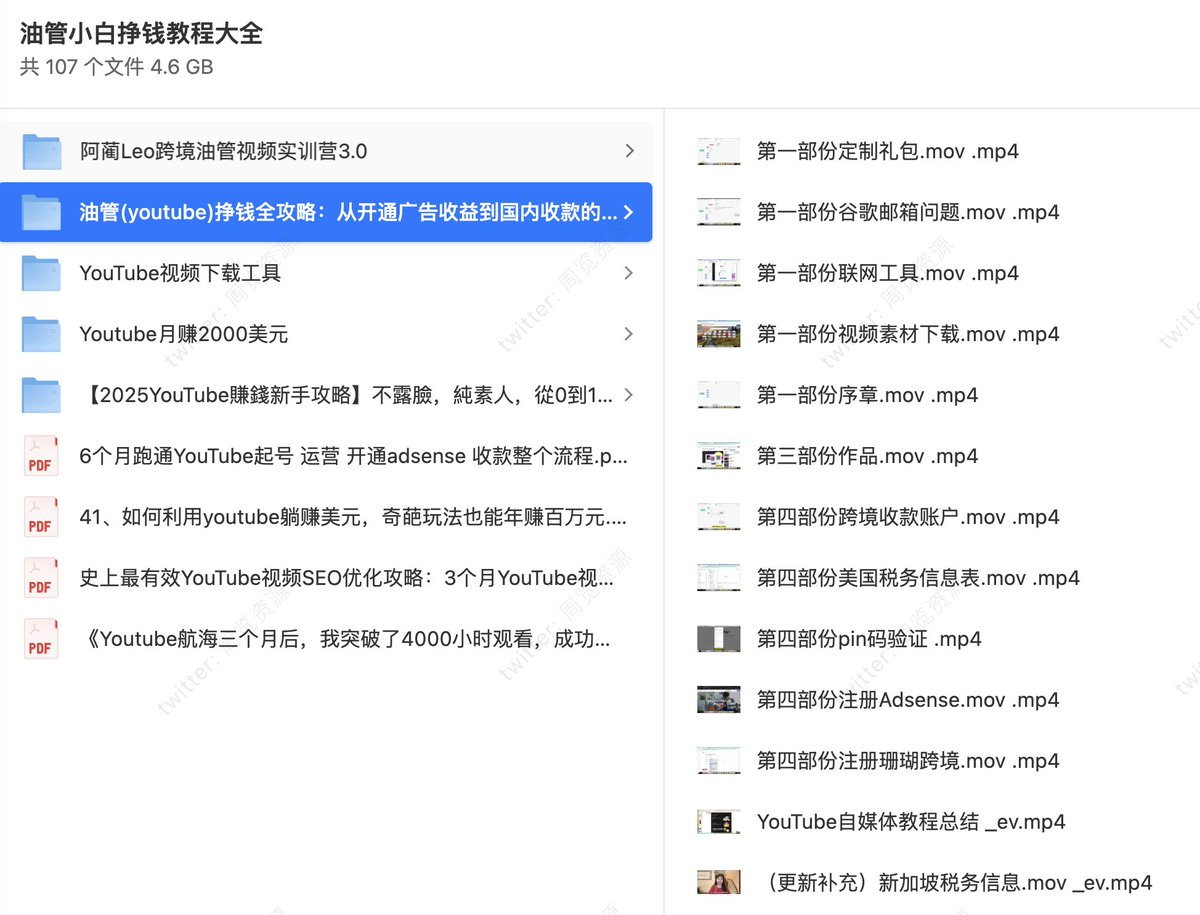Select folder name Youtube月赚2000美元

[184, 334]
